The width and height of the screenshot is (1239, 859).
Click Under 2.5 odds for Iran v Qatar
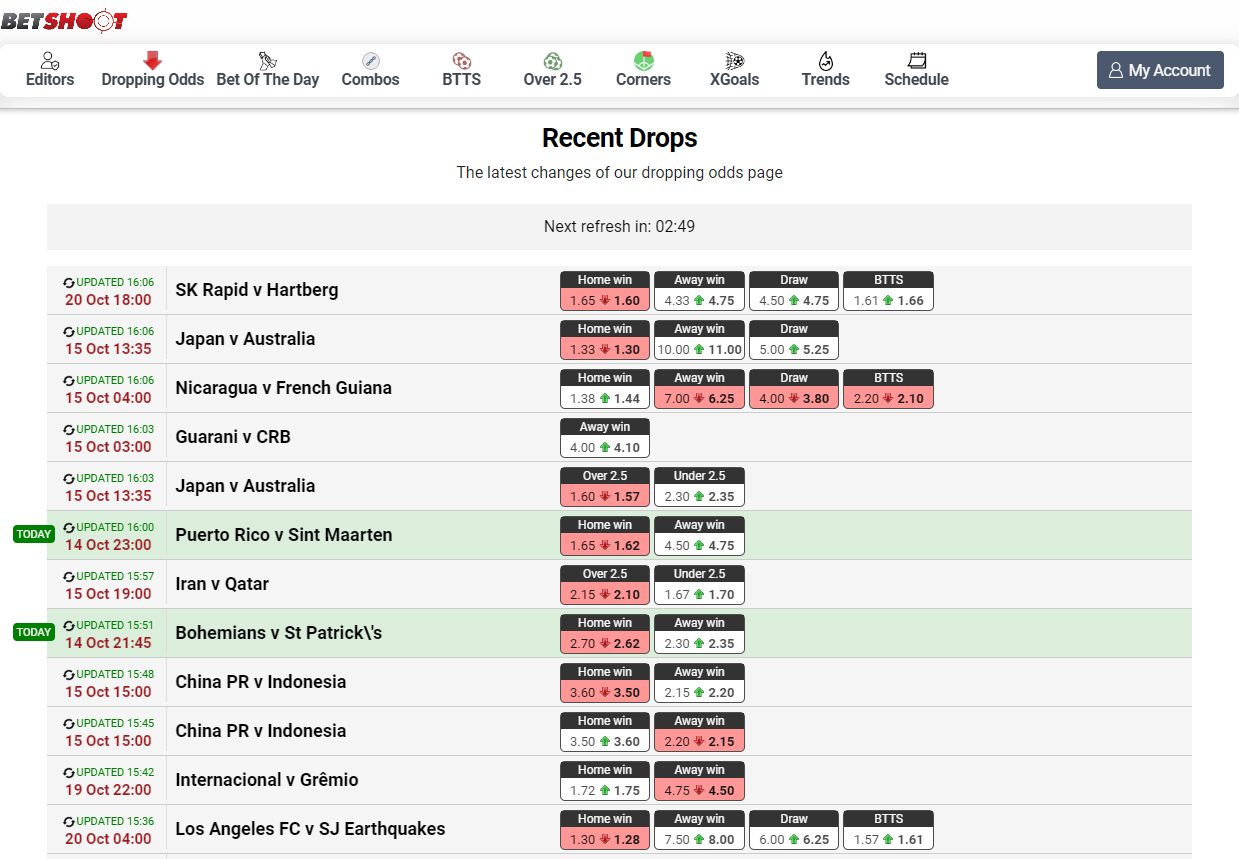click(x=699, y=585)
